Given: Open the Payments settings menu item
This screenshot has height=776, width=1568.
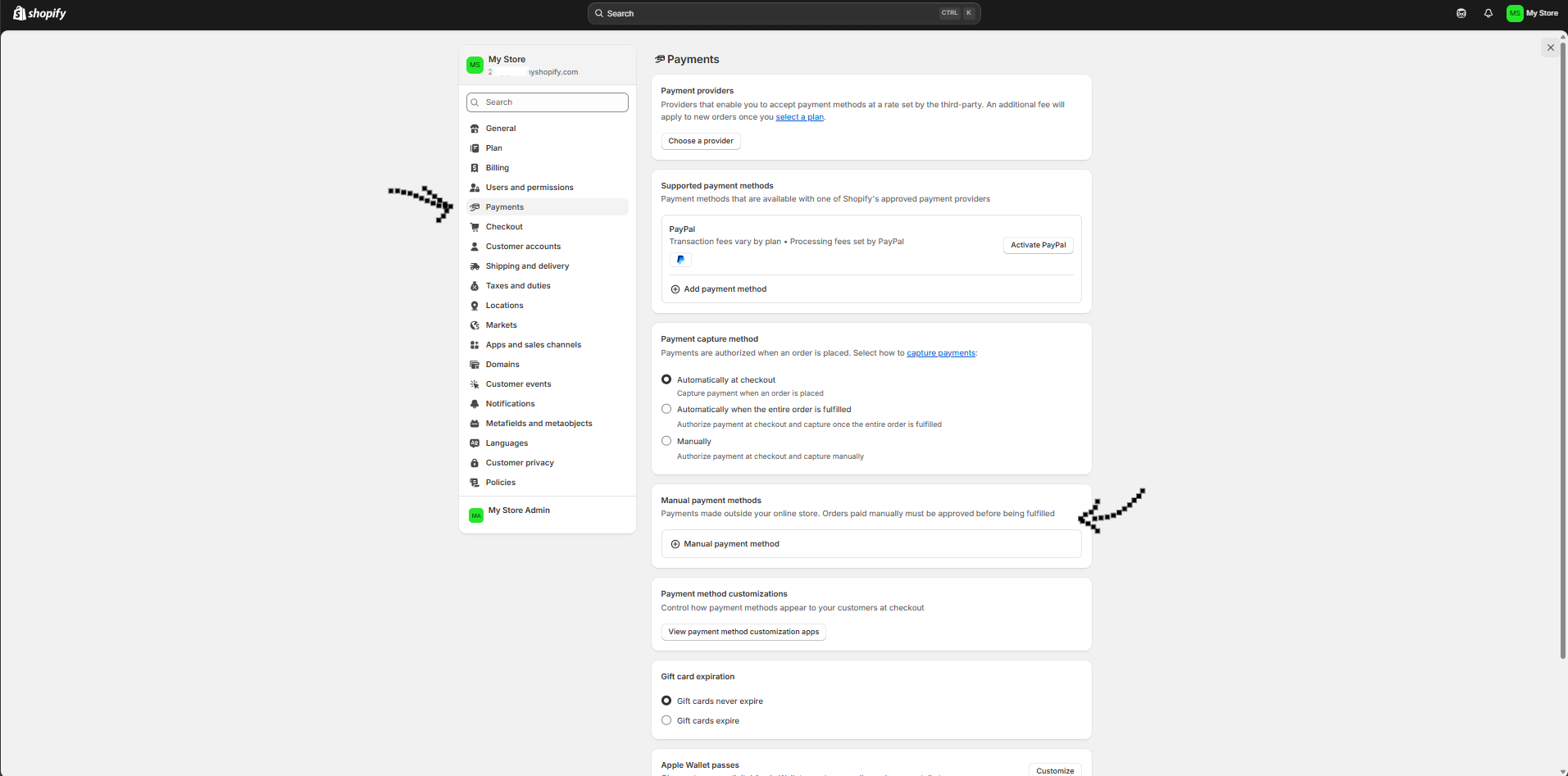Looking at the screenshot, I should coord(548,207).
